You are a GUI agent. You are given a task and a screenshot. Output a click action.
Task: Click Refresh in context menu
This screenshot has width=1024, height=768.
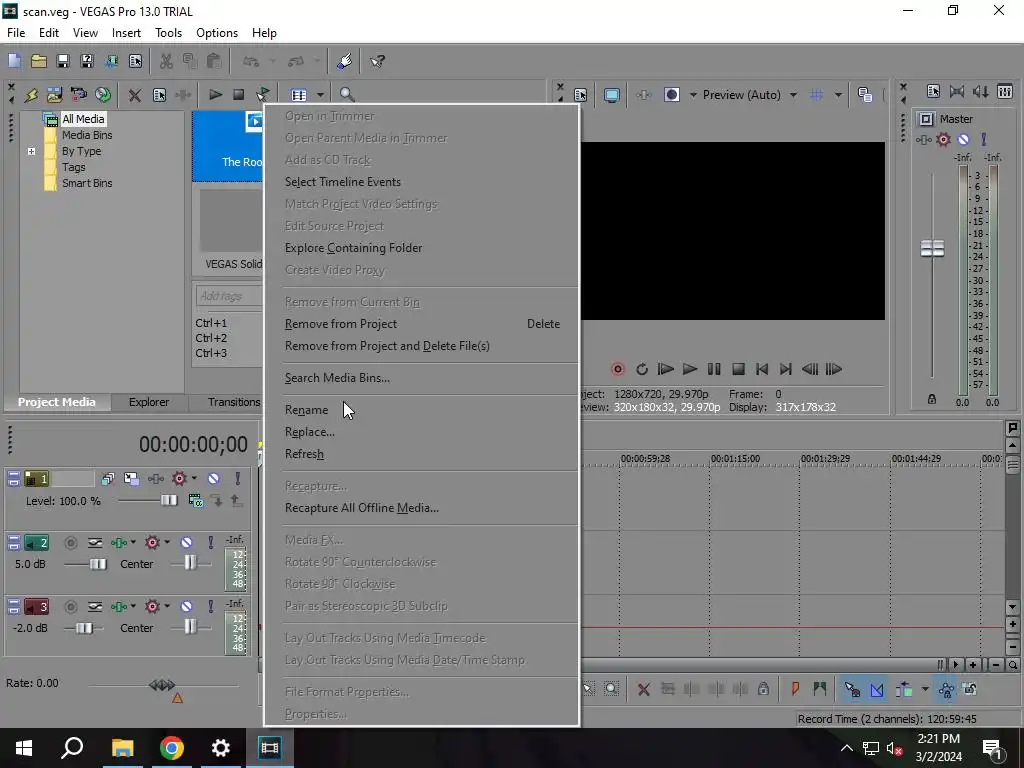[304, 454]
